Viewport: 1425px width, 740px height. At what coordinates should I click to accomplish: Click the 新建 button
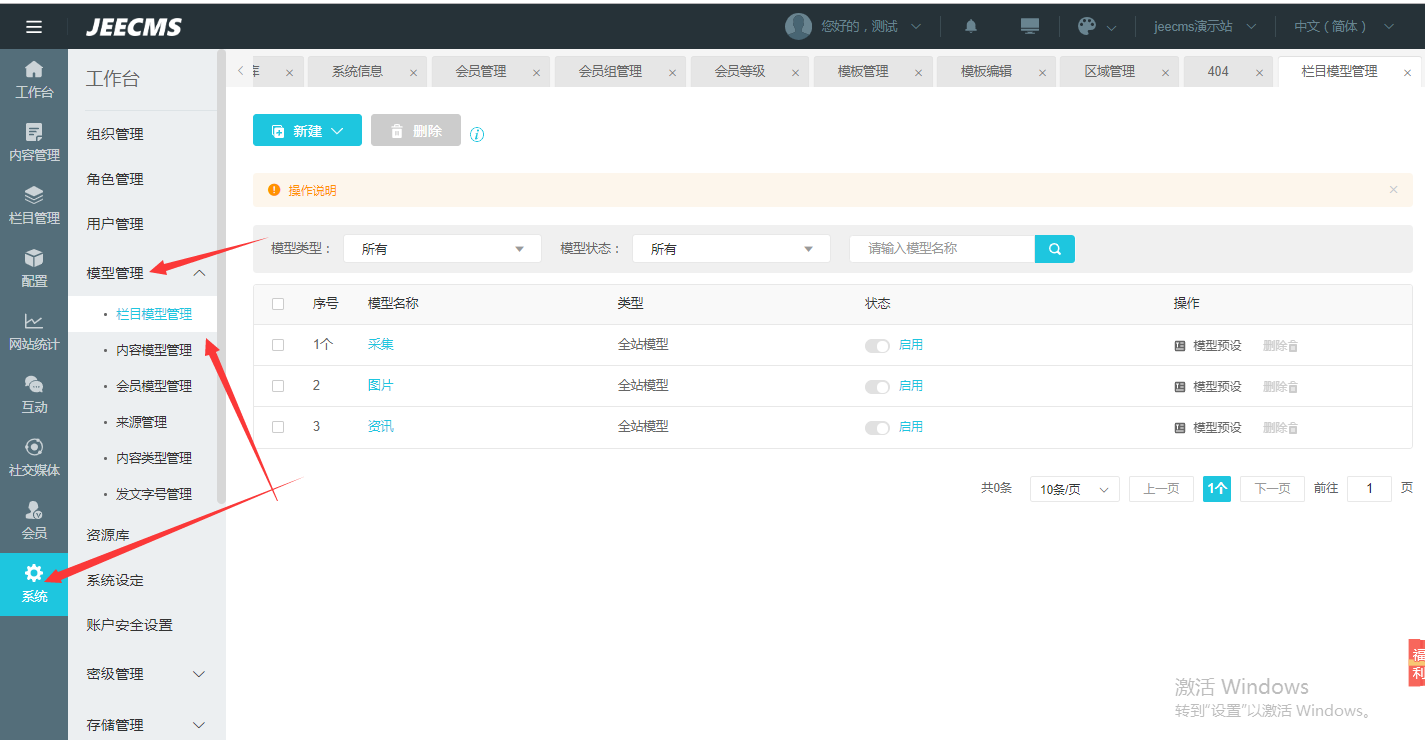coord(307,131)
